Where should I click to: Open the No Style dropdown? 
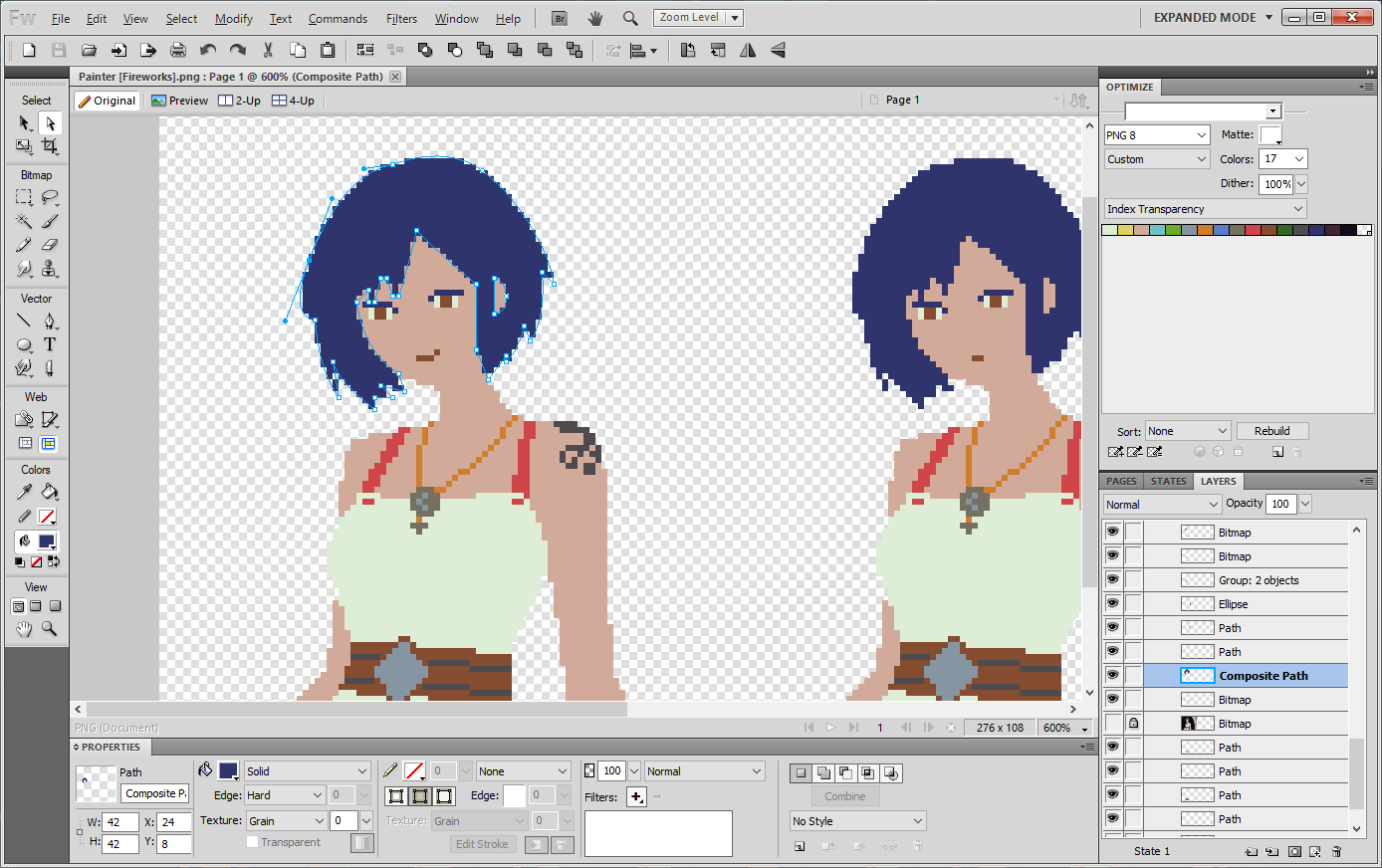(x=857, y=821)
